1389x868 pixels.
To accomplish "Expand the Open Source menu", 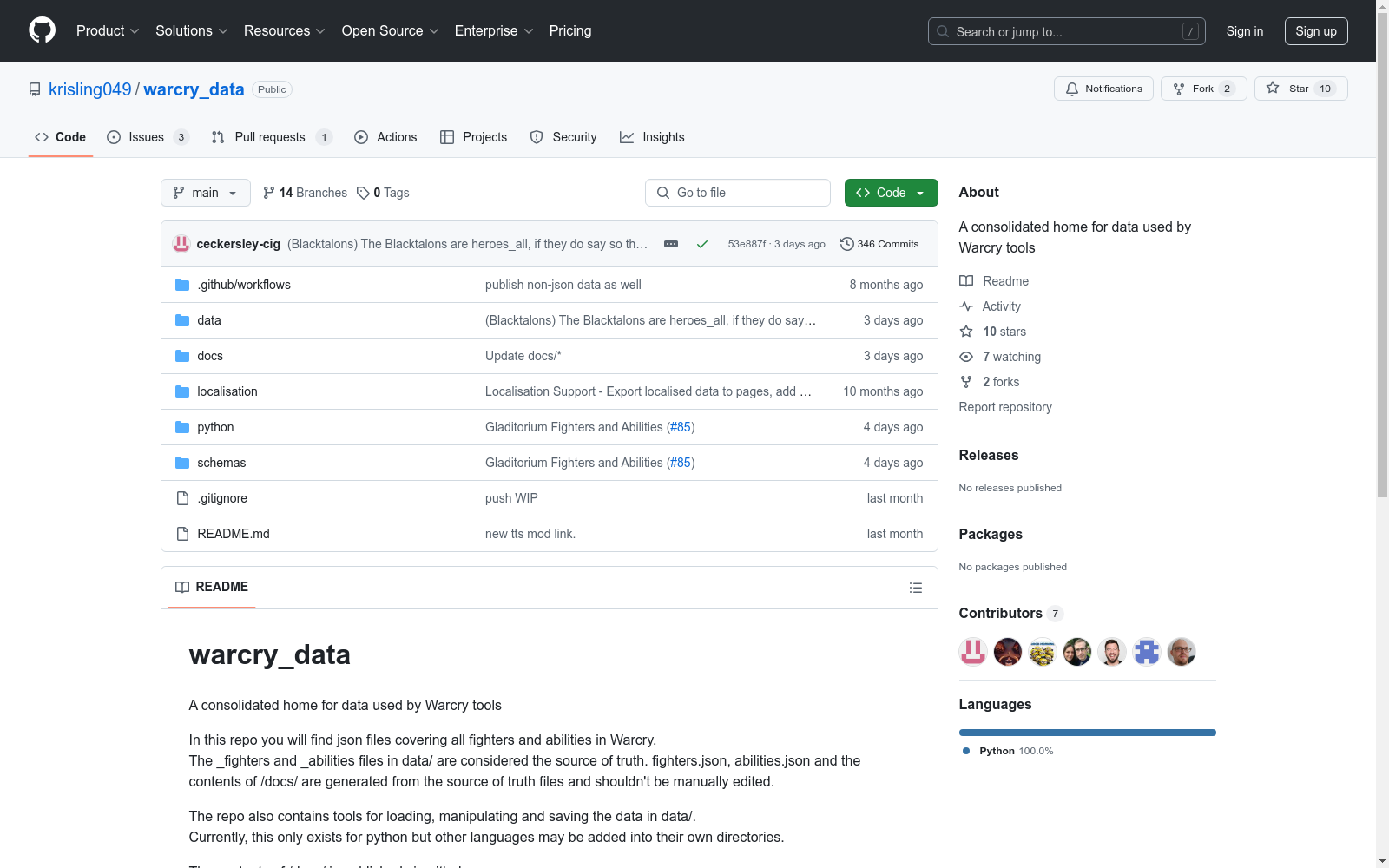I will coord(391,31).
